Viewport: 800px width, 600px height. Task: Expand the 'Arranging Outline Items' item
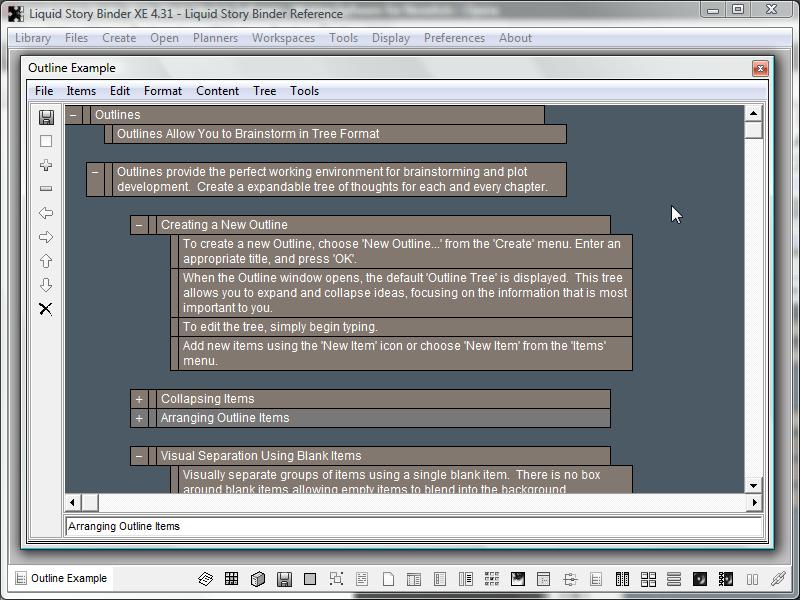pos(139,418)
